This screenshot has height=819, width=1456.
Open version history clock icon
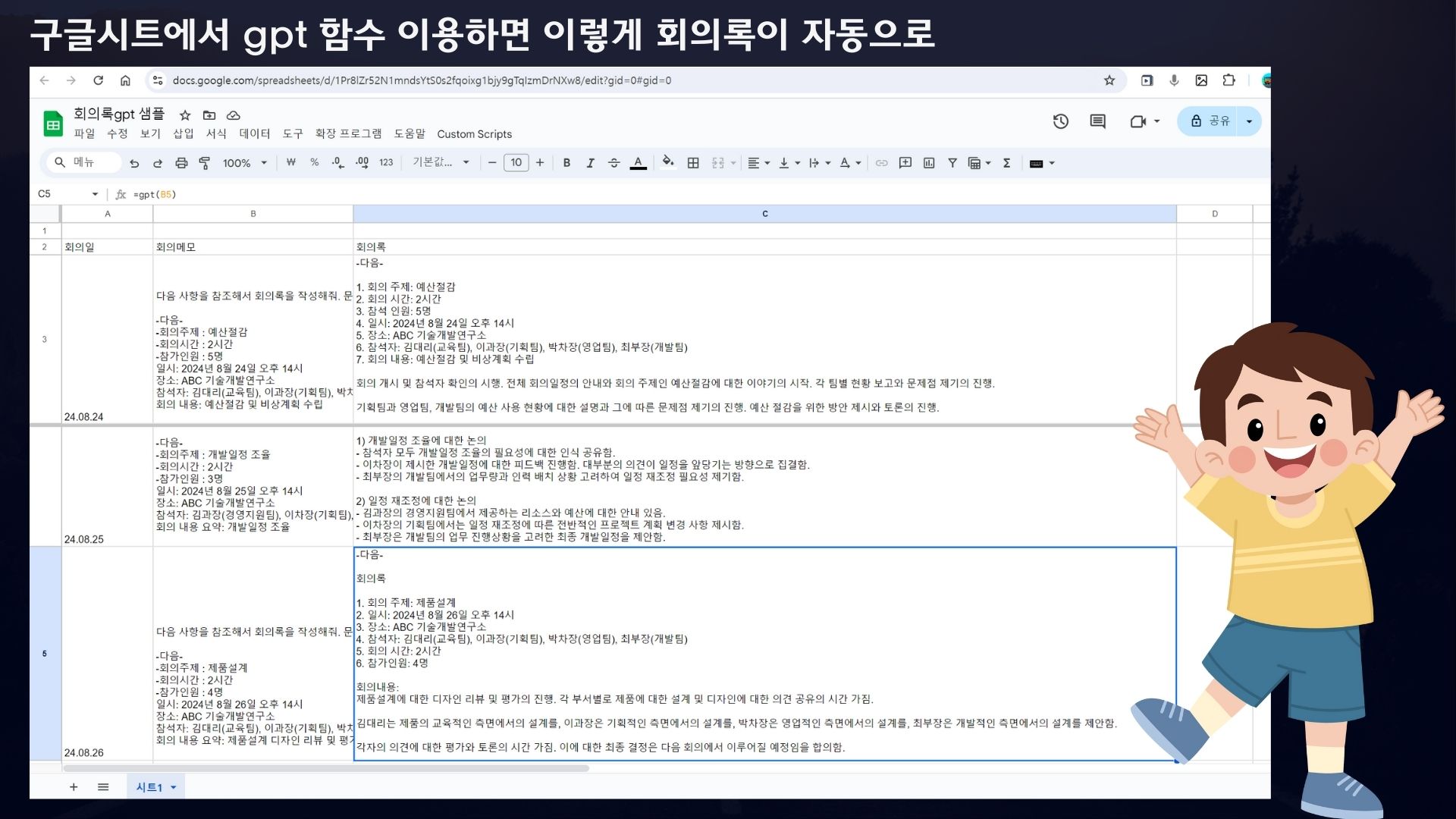1061,121
